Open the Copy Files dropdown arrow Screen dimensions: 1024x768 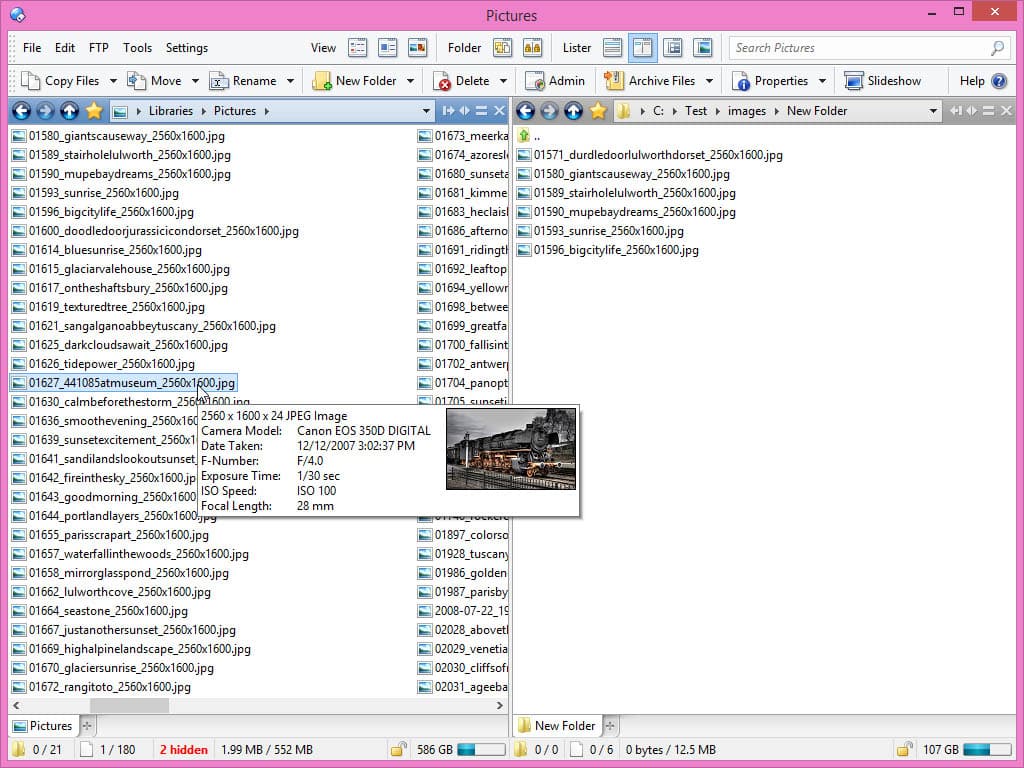pyautogui.click(x=113, y=81)
